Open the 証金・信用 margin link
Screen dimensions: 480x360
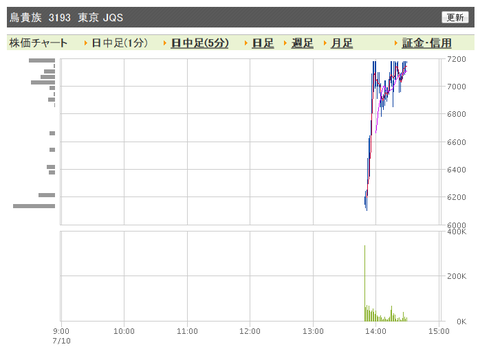(x=427, y=43)
